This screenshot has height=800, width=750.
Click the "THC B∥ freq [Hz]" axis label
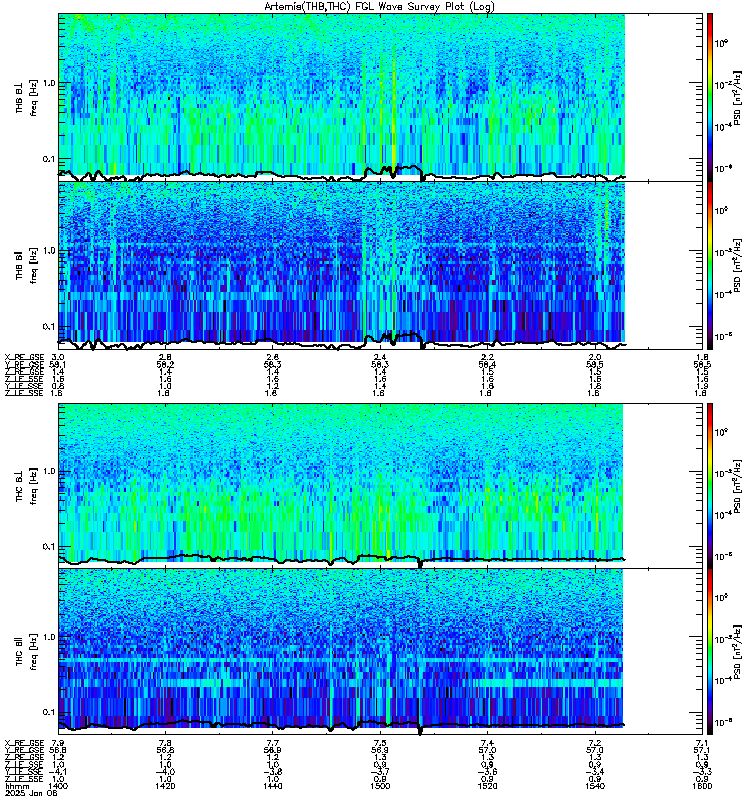[26, 652]
